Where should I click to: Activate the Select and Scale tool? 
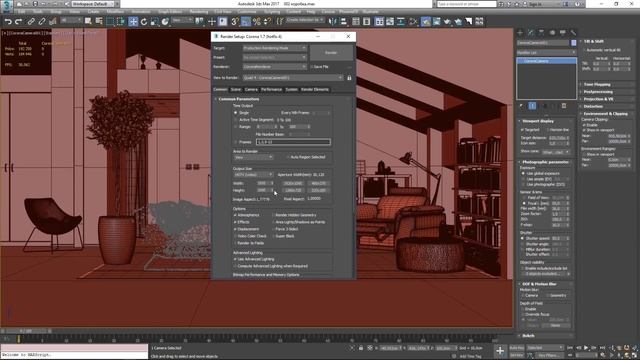point(154,21)
